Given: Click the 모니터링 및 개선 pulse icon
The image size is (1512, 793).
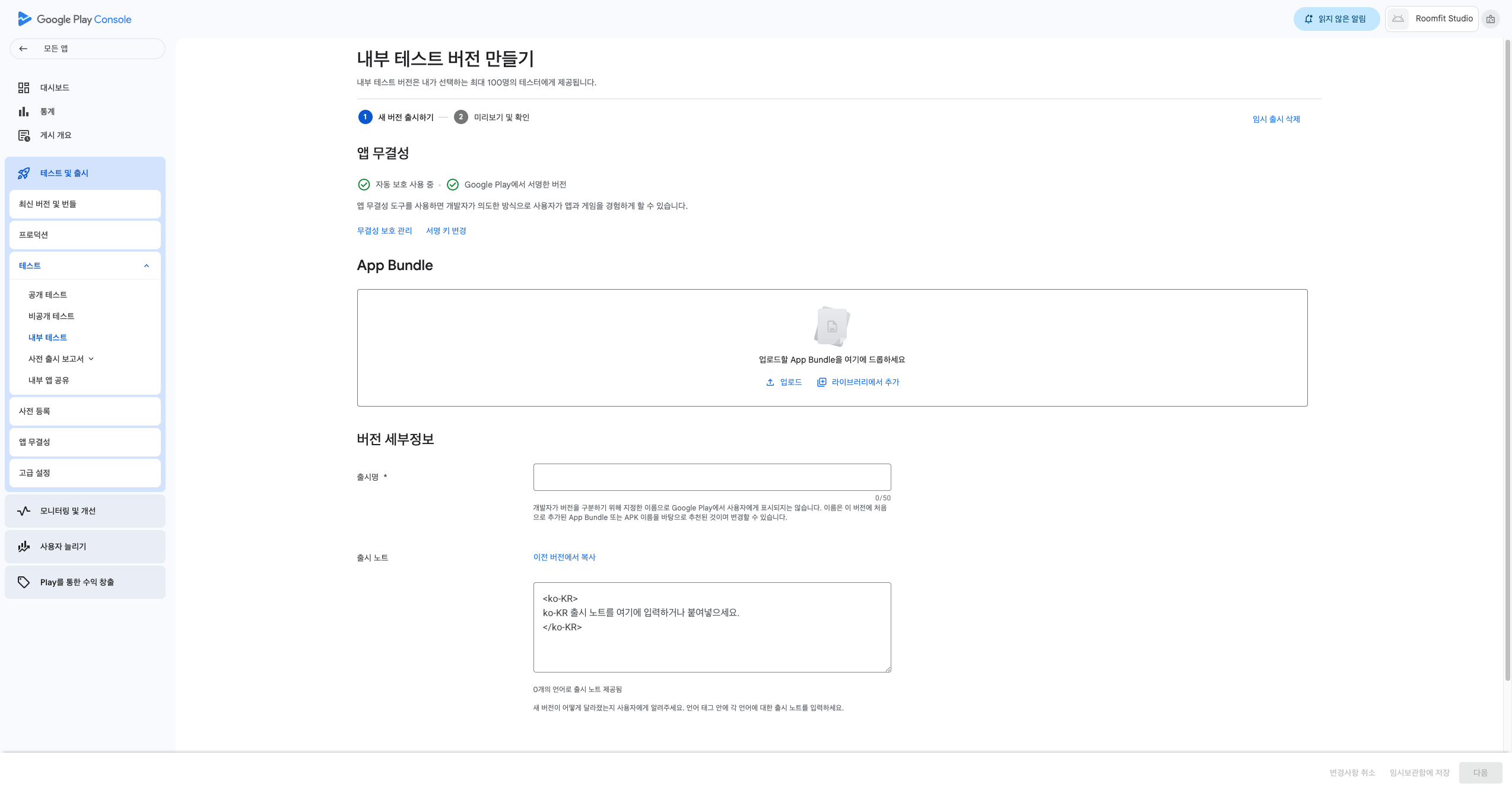Looking at the screenshot, I should 24,511.
